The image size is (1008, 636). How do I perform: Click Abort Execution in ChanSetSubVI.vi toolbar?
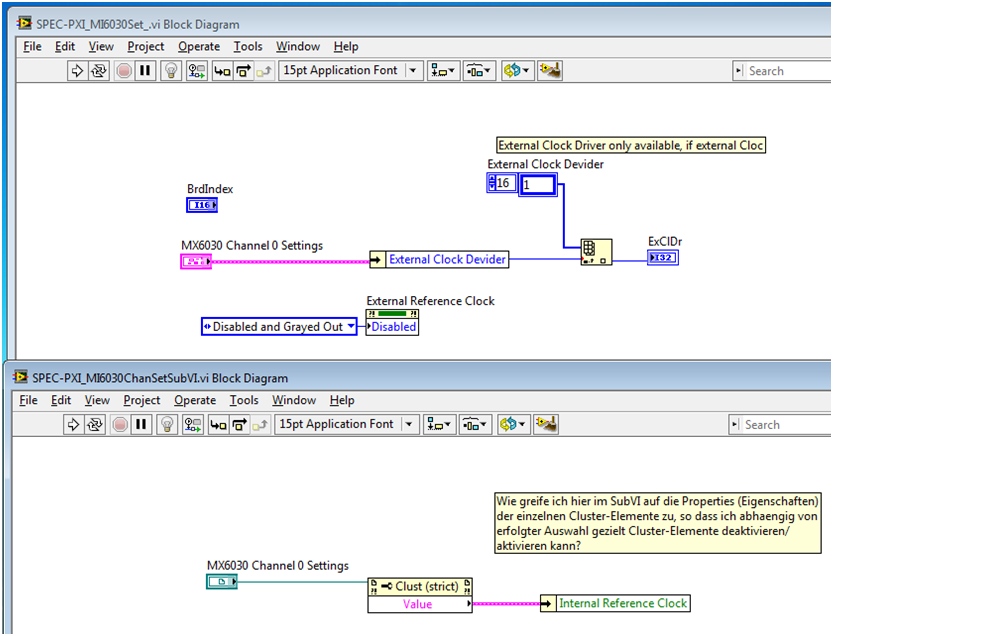pos(120,424)
